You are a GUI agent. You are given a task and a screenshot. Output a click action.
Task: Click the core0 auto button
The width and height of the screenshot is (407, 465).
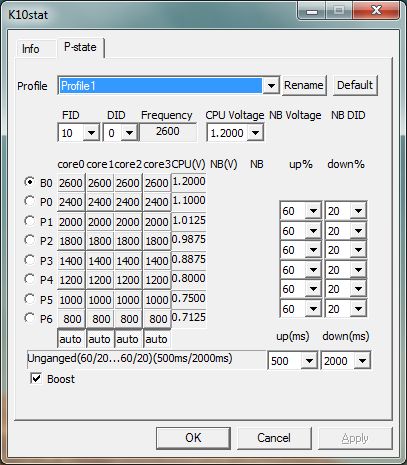(71, 339)
